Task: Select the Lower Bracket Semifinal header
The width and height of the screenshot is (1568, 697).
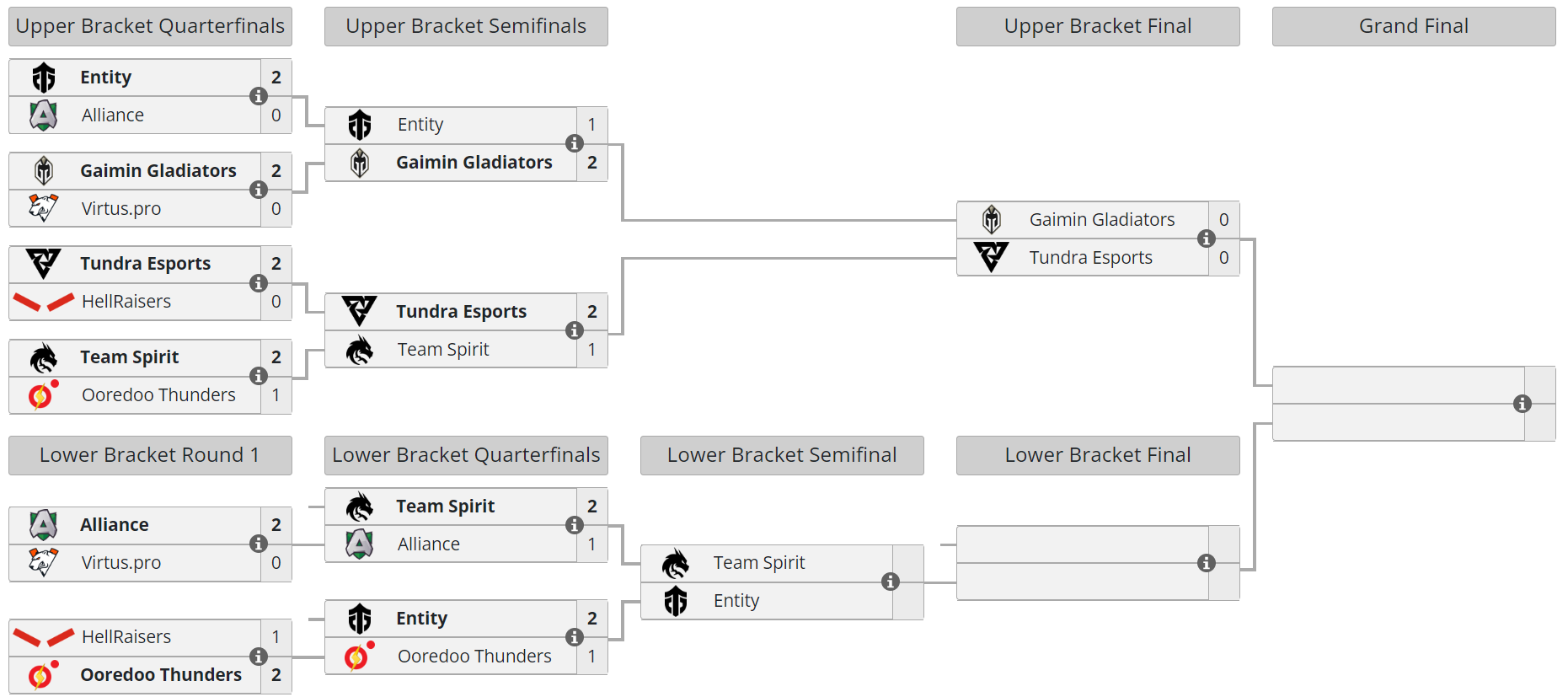Action: (x=781, y=455)
